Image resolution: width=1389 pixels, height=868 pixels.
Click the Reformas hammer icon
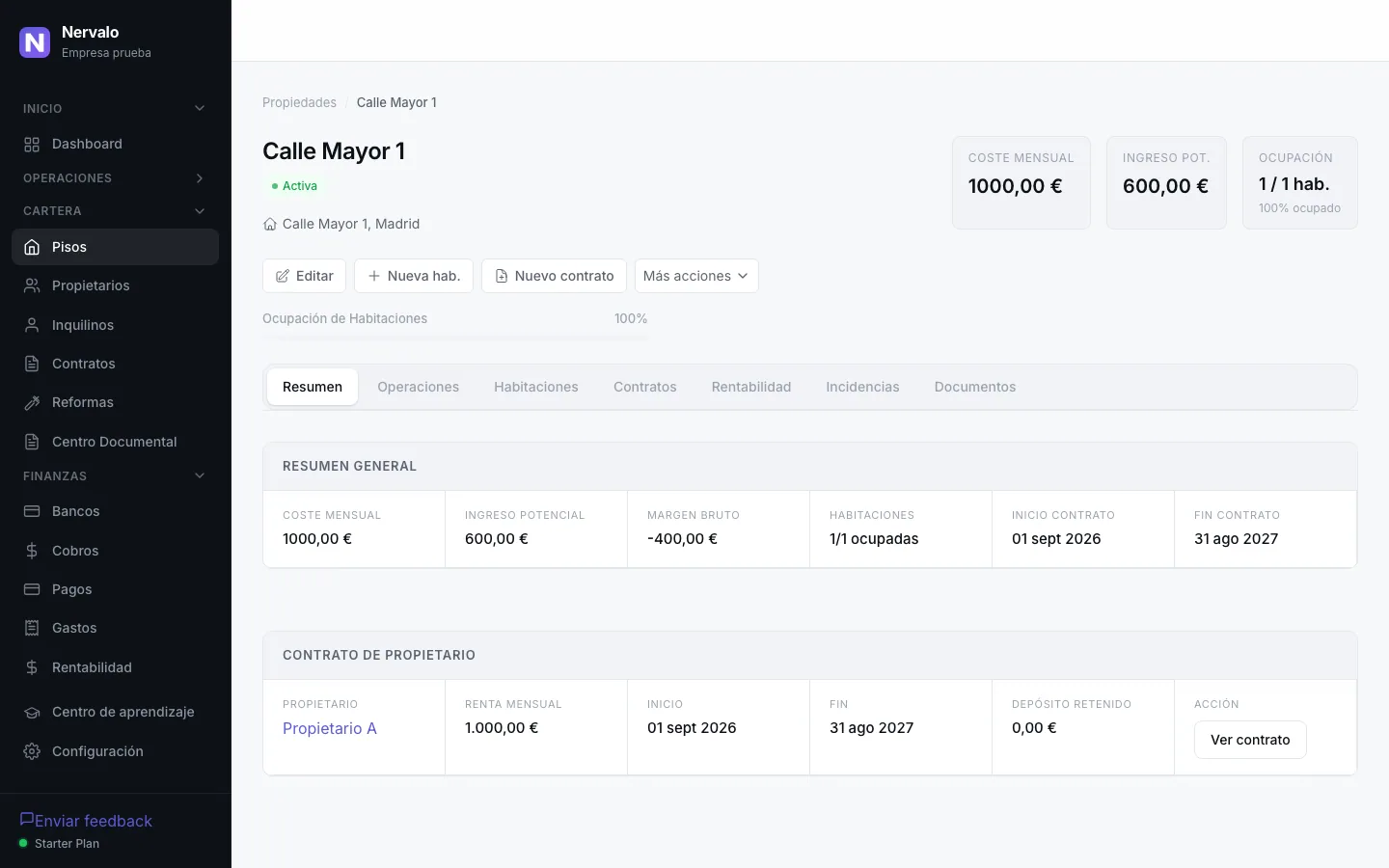(x=32, y=402)
